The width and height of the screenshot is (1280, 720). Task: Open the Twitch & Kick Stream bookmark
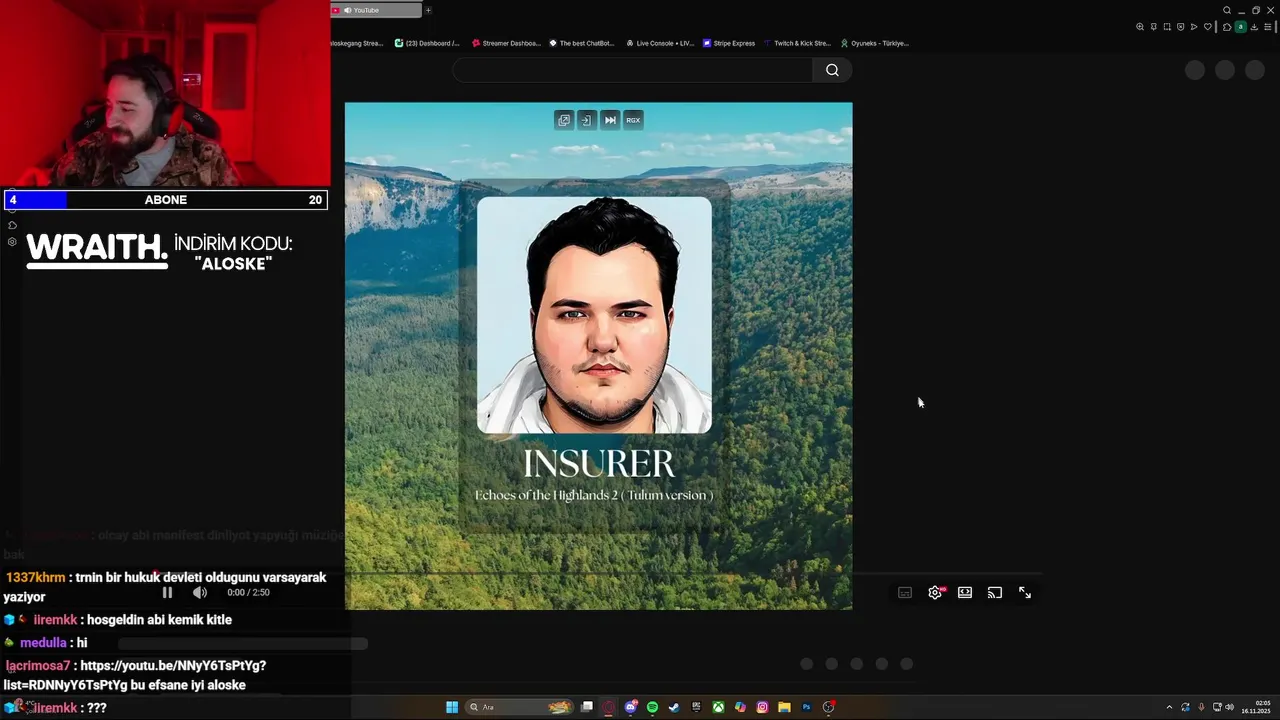click(796, 43)
